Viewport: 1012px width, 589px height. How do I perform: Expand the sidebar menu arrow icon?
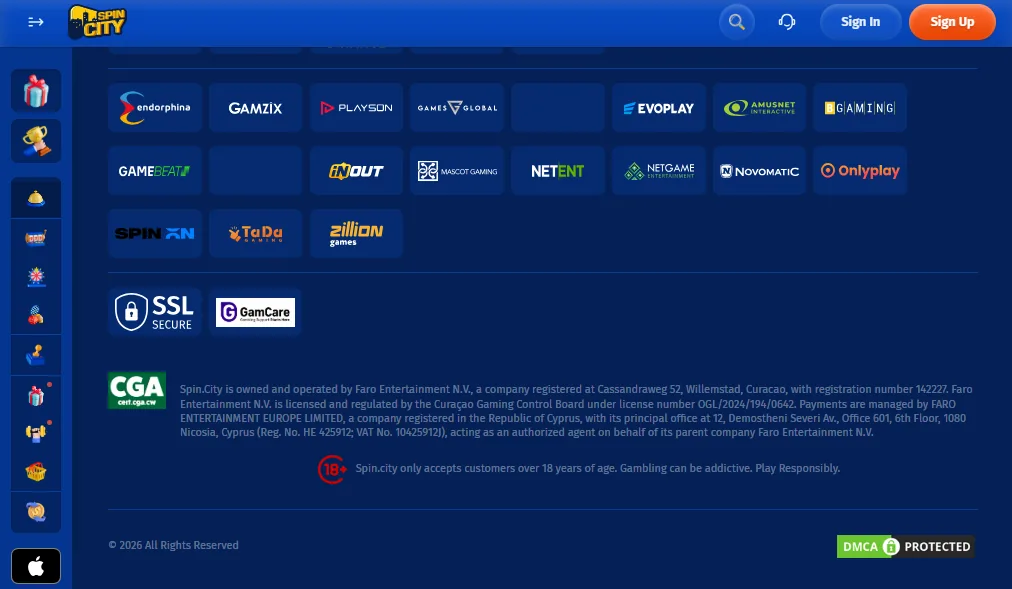point(35,22)
